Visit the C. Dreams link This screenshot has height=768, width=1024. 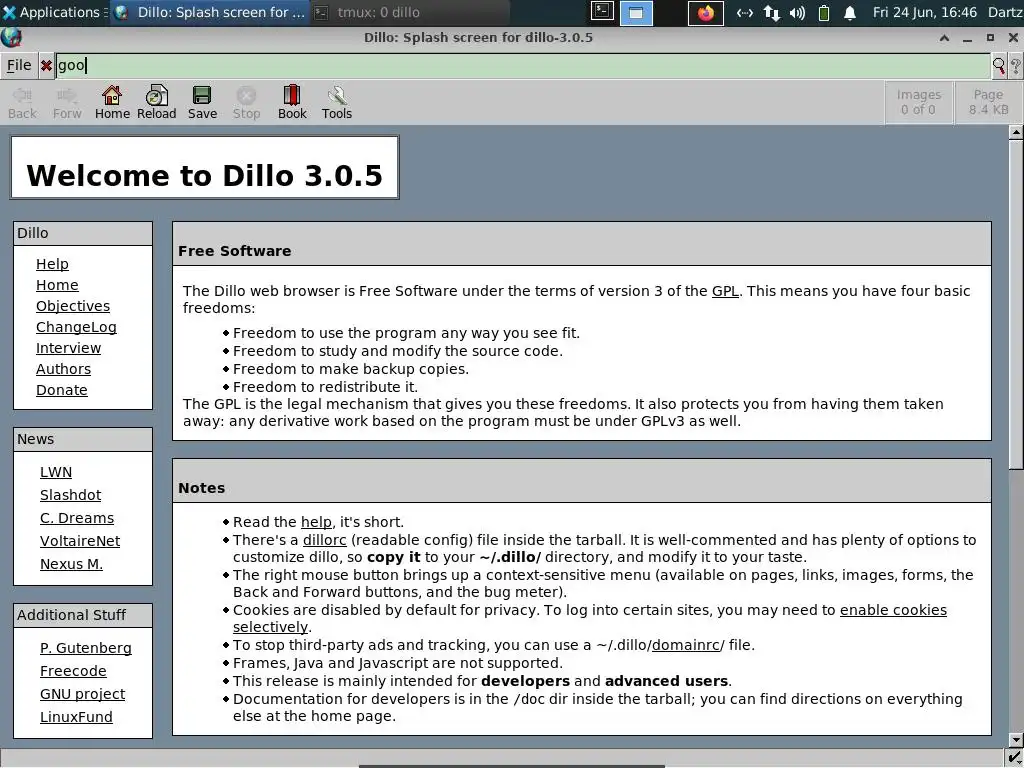(76, 518)
